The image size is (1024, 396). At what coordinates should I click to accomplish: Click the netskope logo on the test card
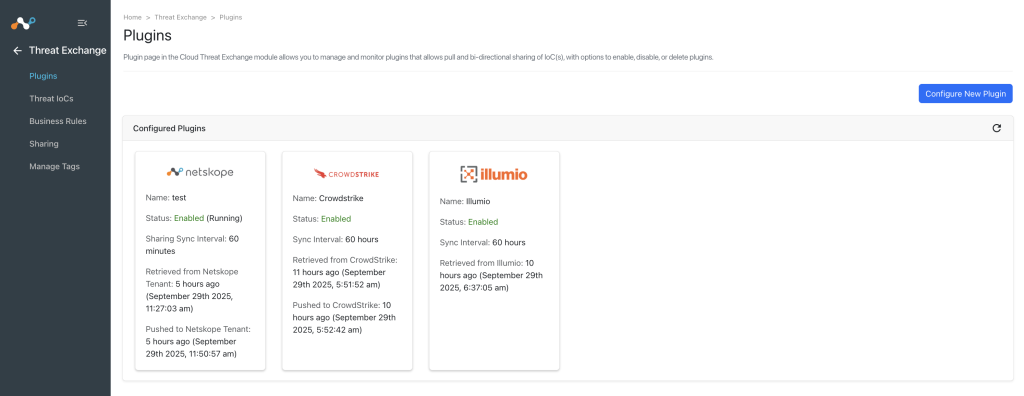[200, 173]
